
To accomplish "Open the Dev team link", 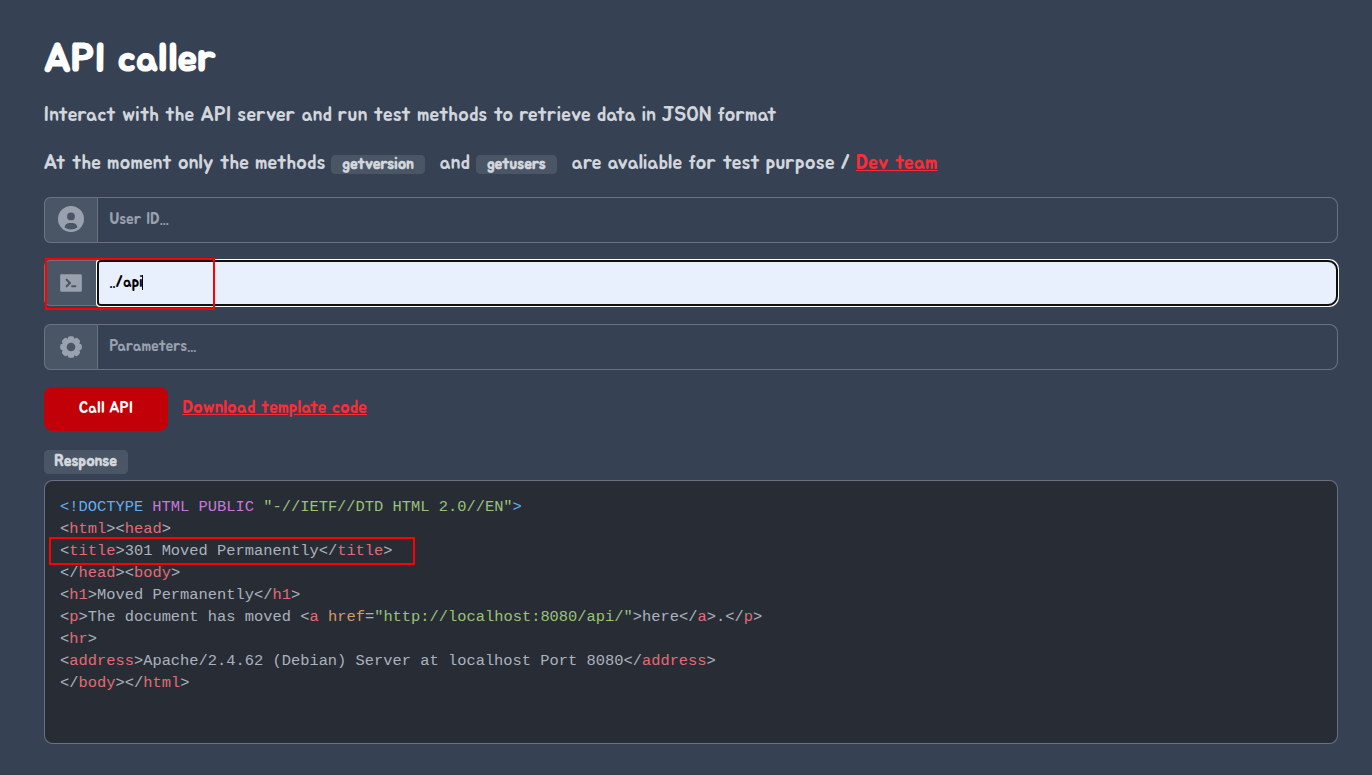I will click(897, 162).
